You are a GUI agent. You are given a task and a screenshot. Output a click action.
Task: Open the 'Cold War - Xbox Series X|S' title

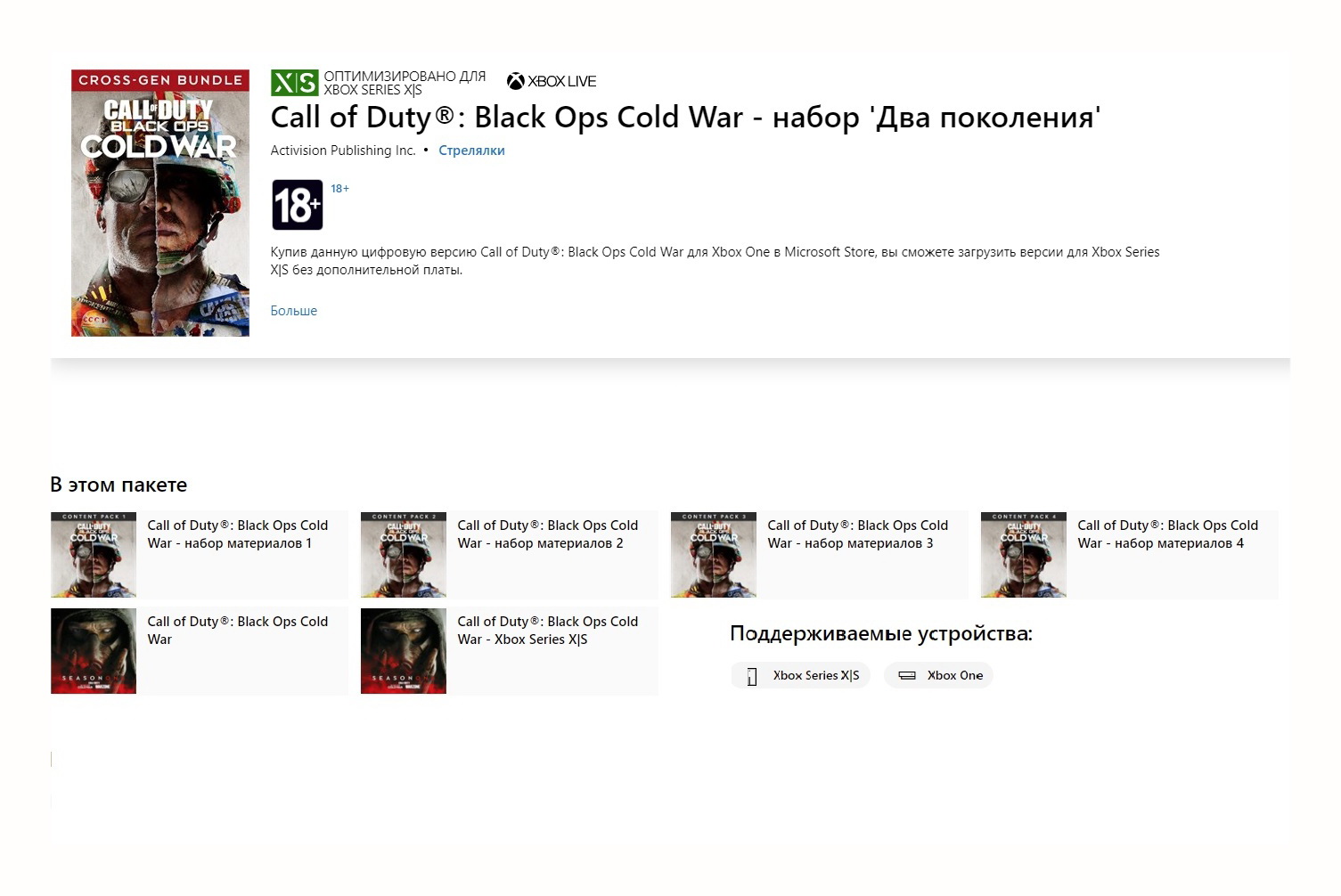pyautogui.click(x=547, y=631)
